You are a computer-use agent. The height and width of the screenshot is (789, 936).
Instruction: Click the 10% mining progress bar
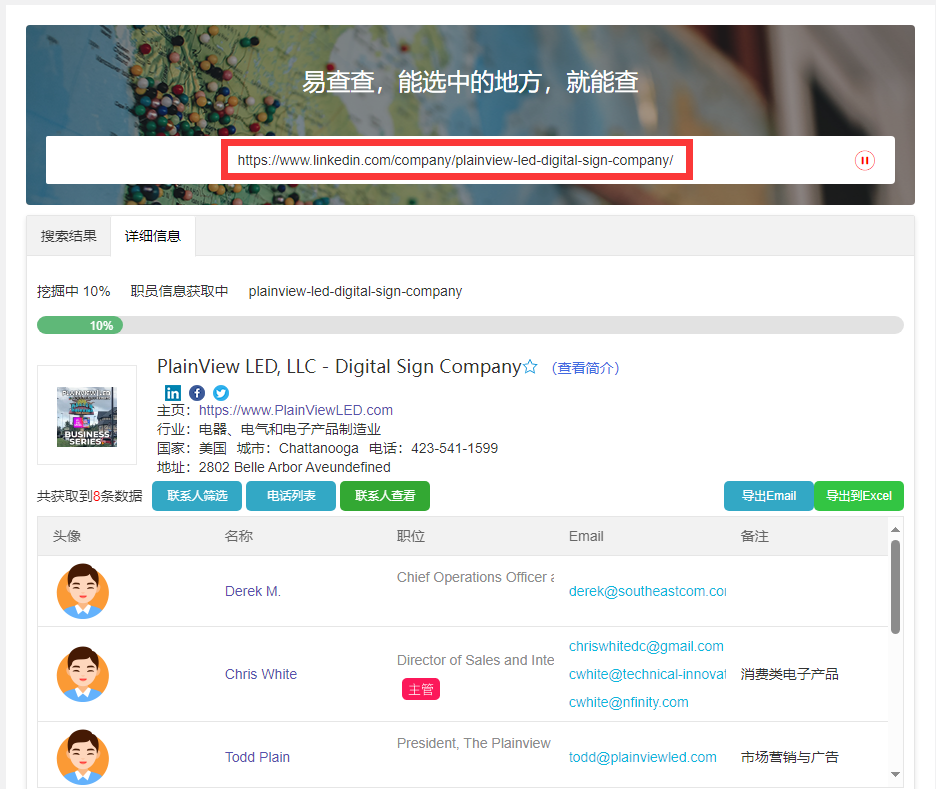point(470,325)
